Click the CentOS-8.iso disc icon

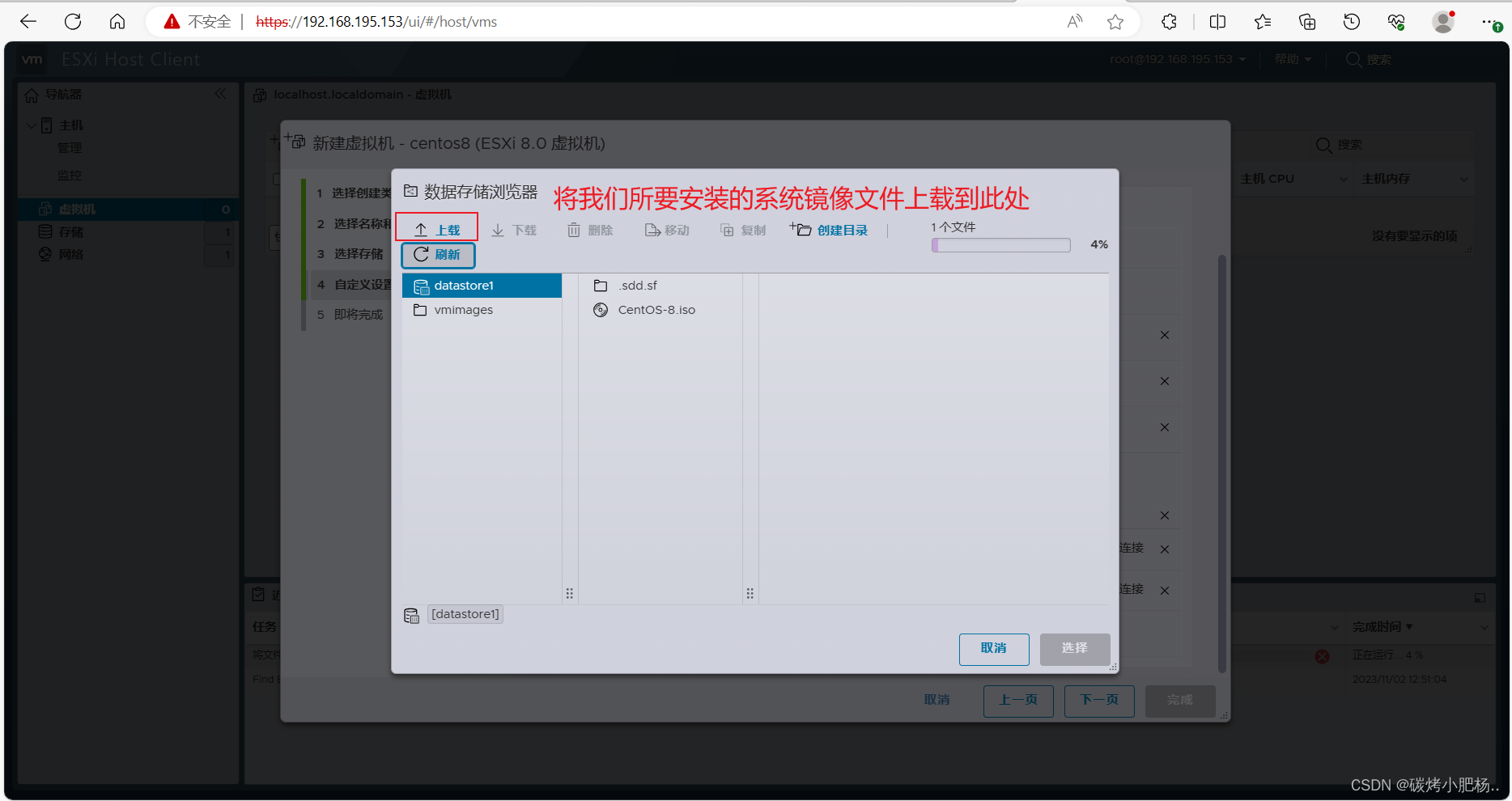click(x=601, y=310)
